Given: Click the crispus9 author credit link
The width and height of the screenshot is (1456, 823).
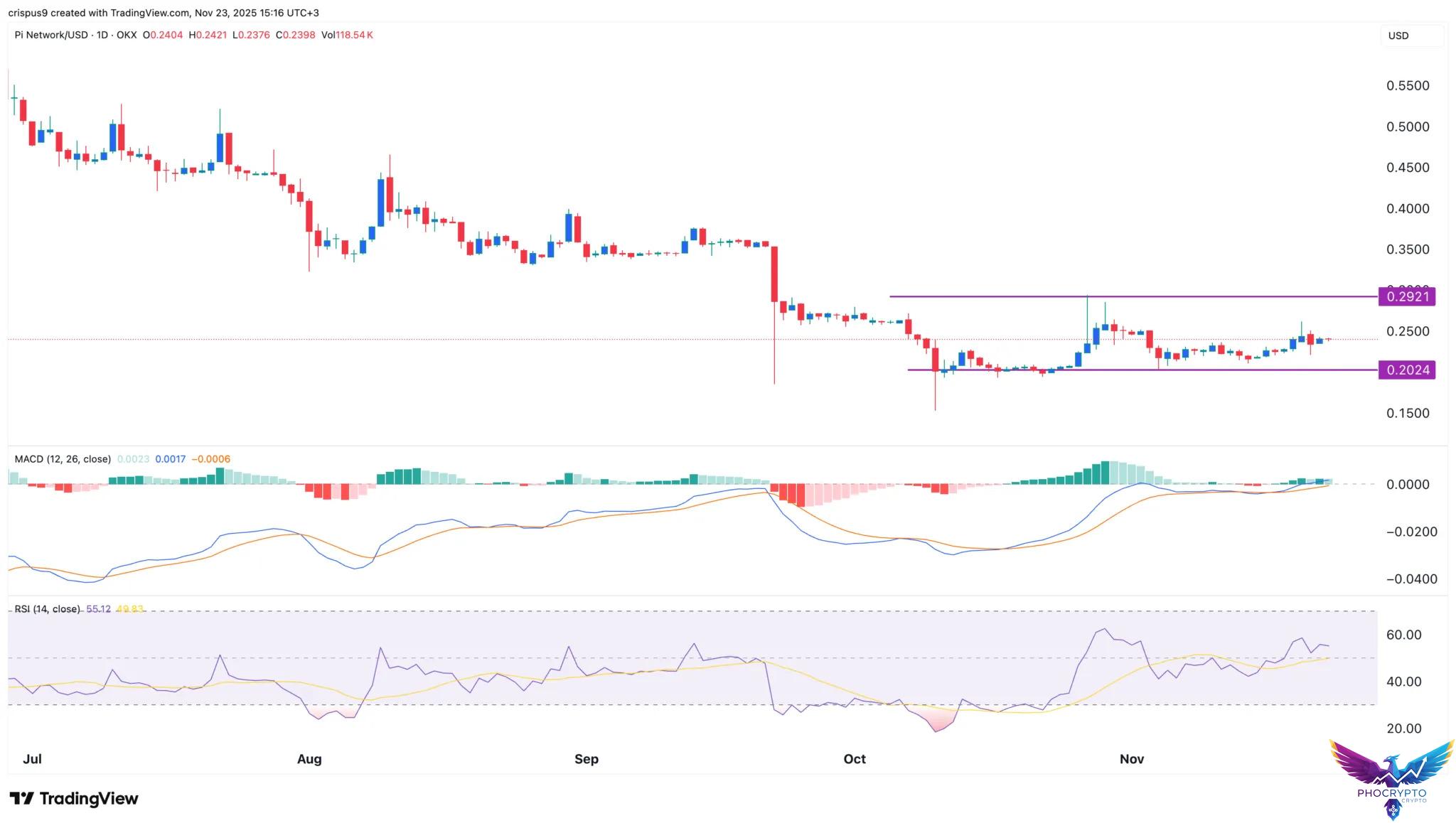Looking at the screenshot, I should (x=30, y=12).
